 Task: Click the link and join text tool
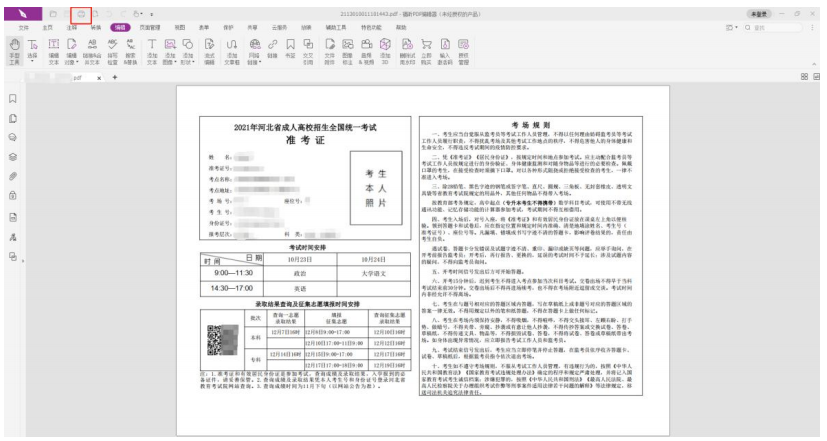pyautogui.click(x=92, y=52)
